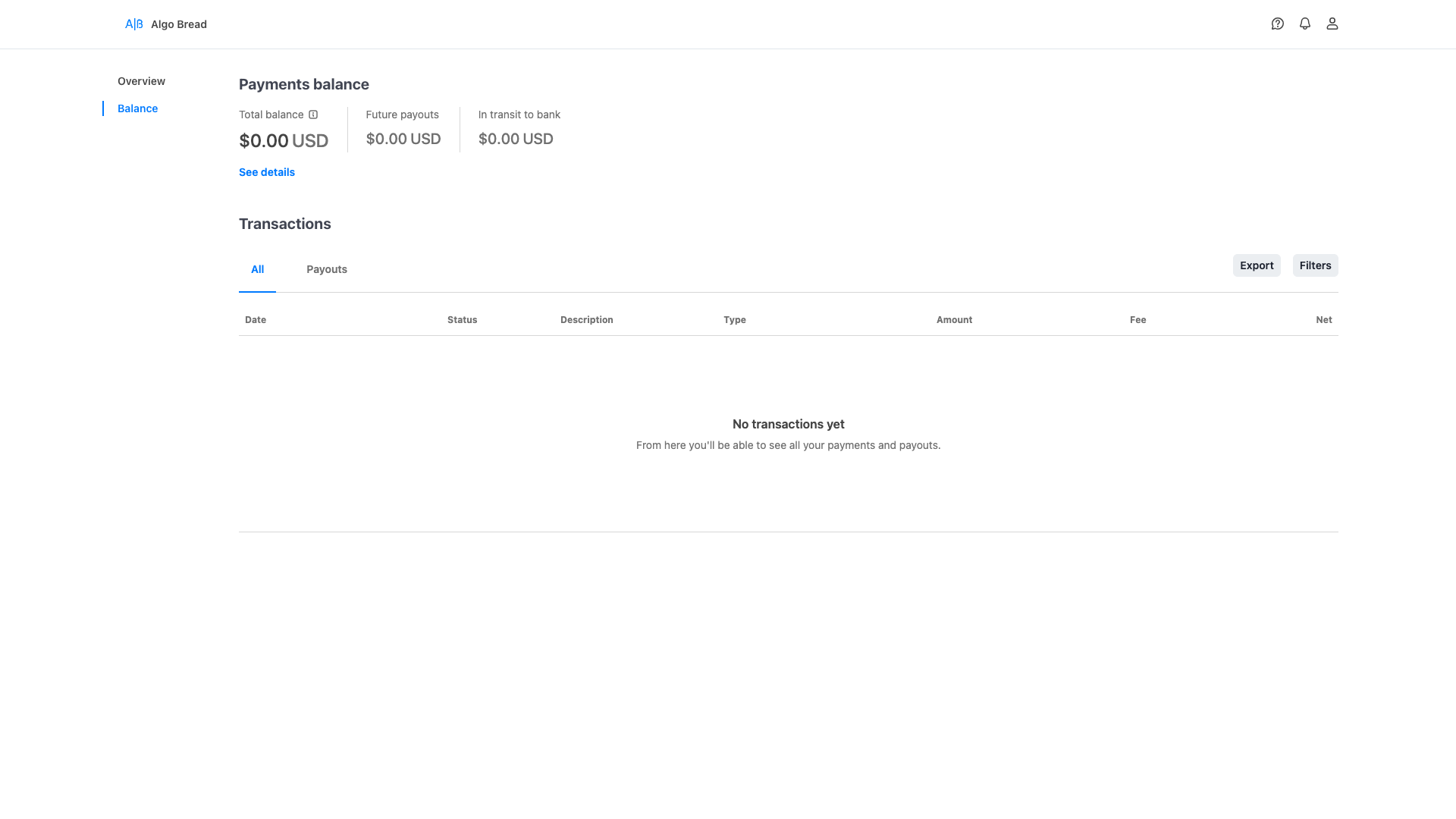The height and width of the screenshot is (819, 1456).
Task: Switch to the All transactions tab
Action: click(257, 269)
